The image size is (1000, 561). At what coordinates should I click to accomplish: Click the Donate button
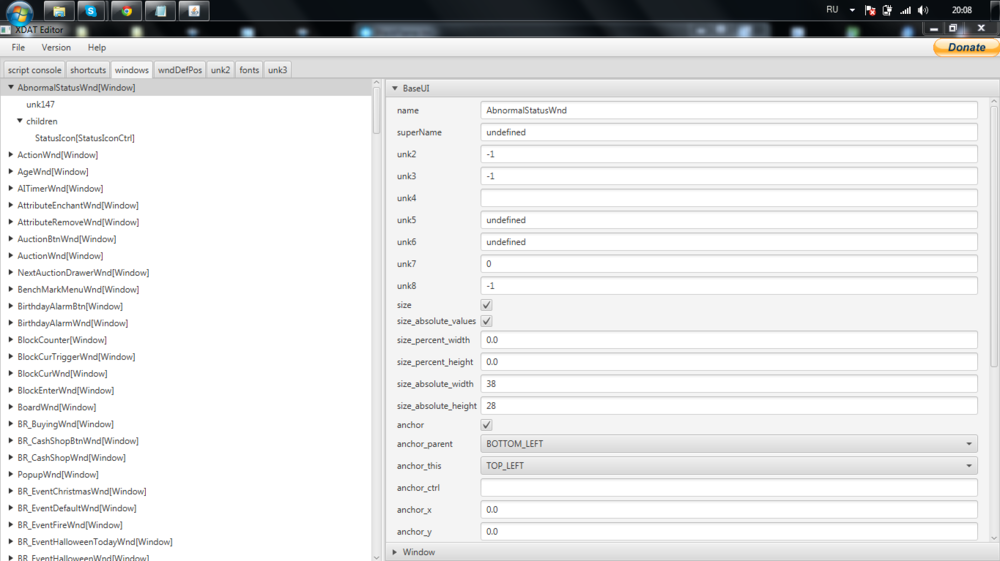tap(965, 47)
